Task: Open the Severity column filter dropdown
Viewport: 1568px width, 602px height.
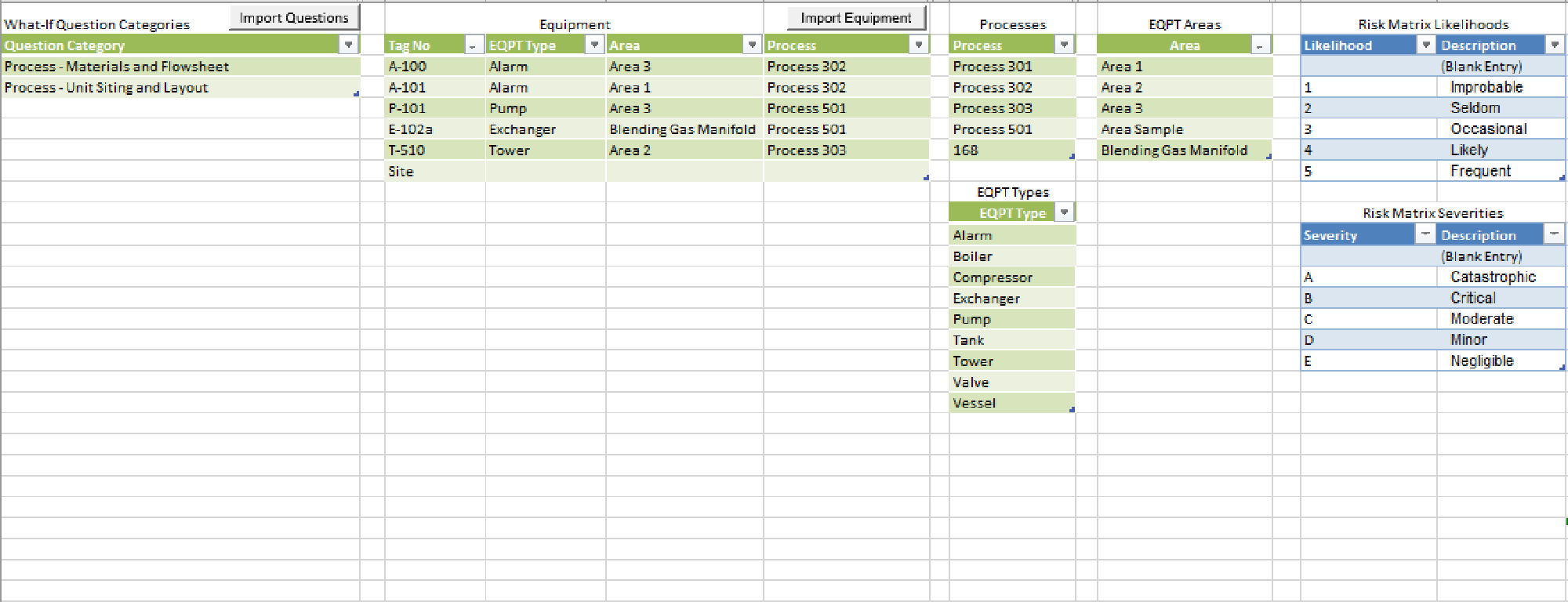Action: click(1425, 234)
